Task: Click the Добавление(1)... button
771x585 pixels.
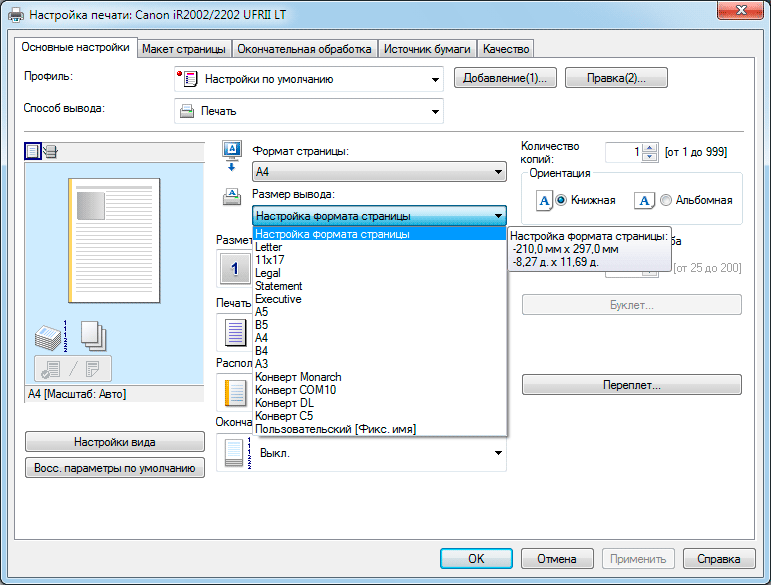Action: (505, 78)
